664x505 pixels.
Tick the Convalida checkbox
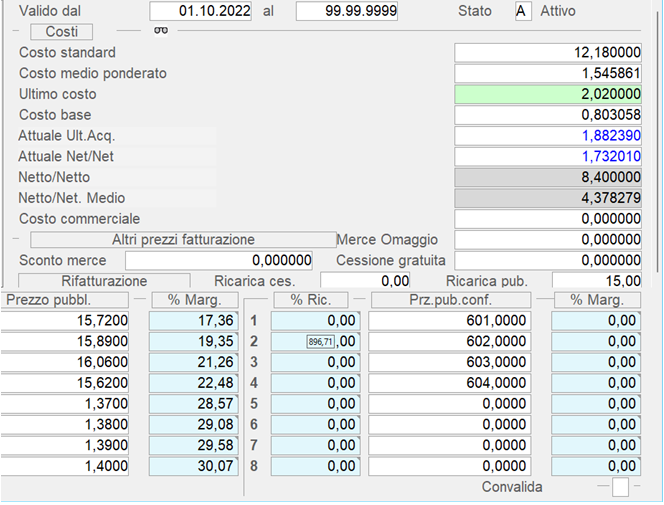621,487
